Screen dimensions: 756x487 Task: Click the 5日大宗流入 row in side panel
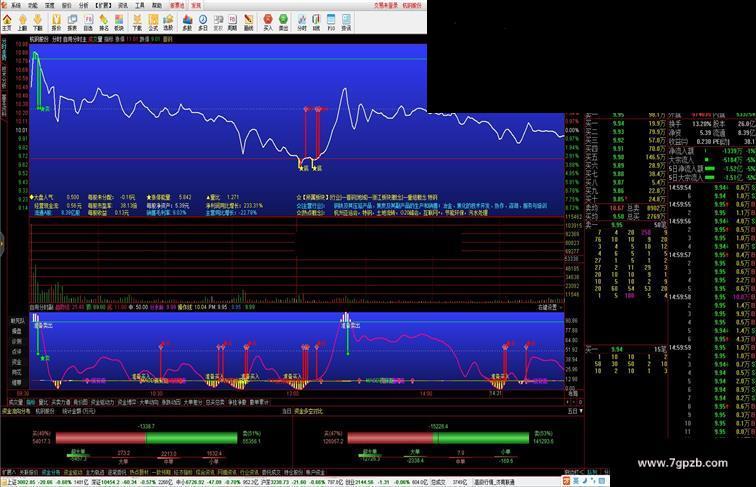click(712, 177)
